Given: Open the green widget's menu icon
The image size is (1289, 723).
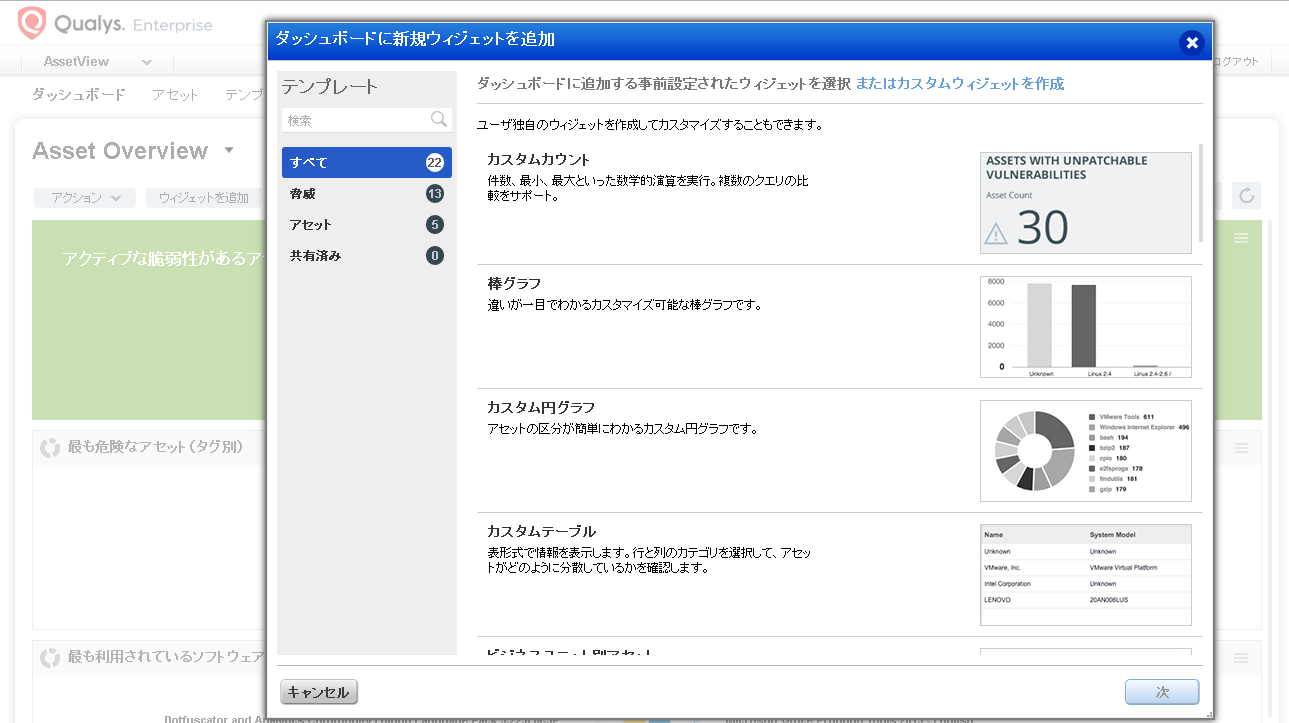Looking at the screenshot, I should click(1241, 238).
